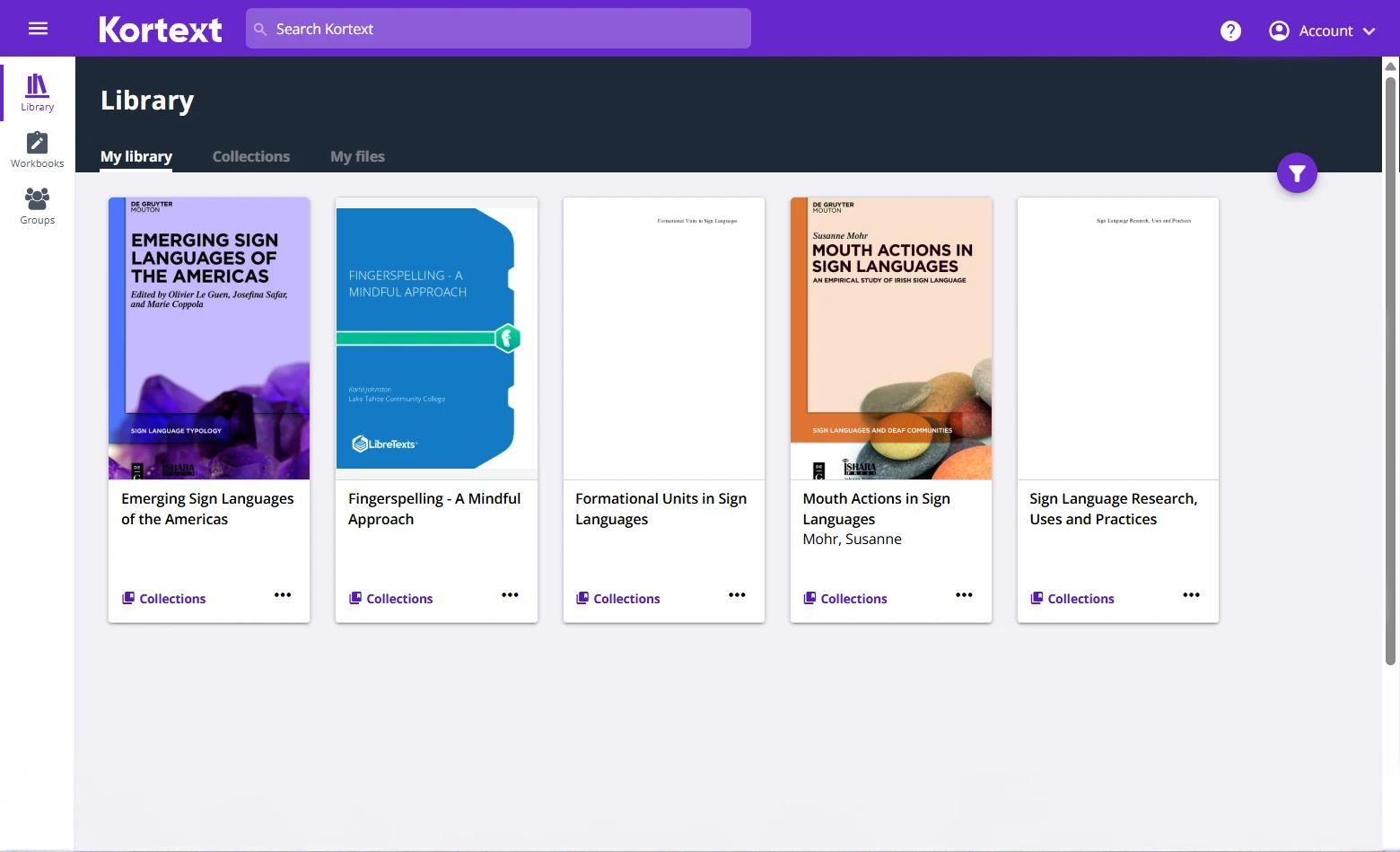Open Collections for Sign Language Research book

click(x=1072, y=598)
